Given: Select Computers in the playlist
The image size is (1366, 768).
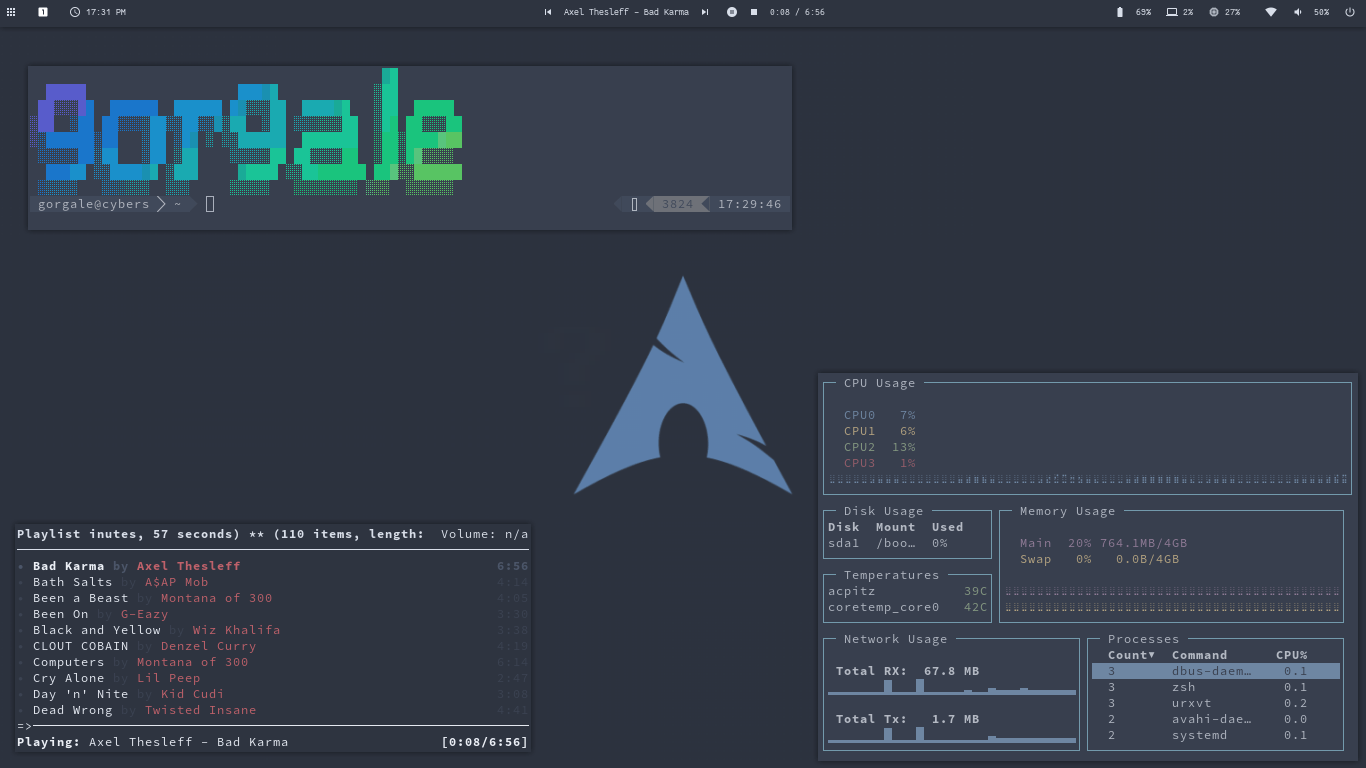Looking at the screenshot, I should tap(272, 662).
